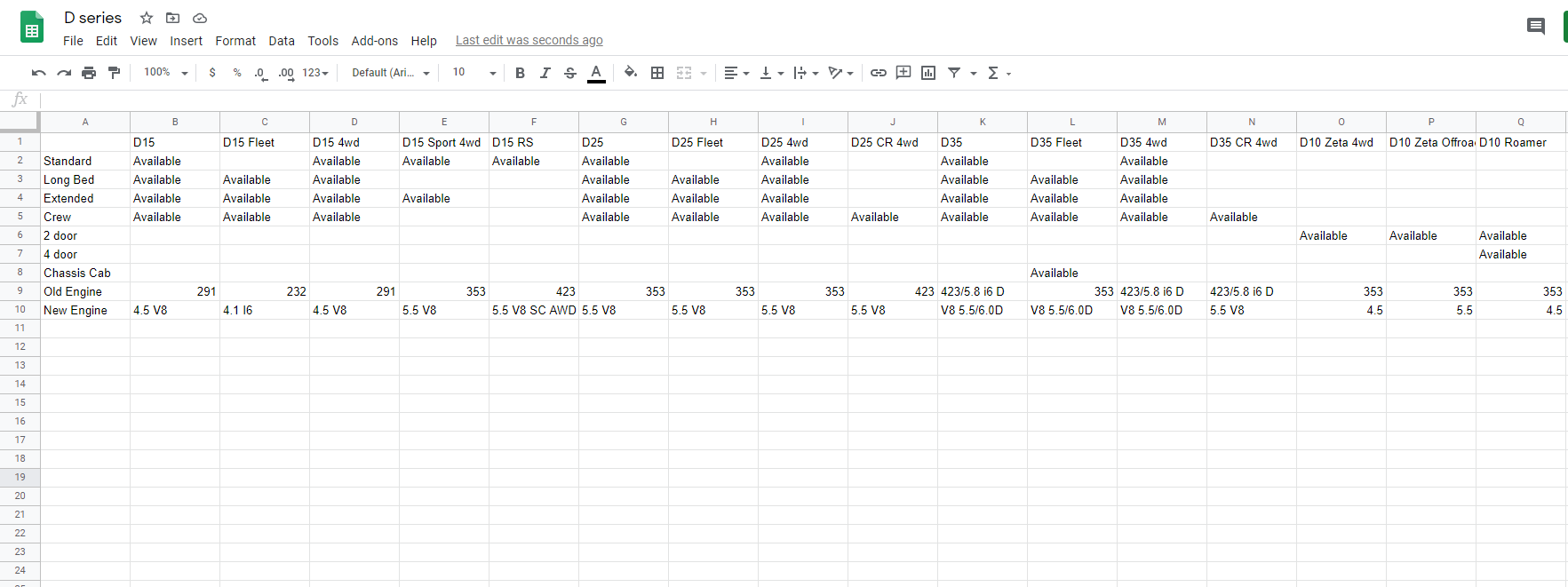
Task: Click the D series document title
Action: click(93, 18)
